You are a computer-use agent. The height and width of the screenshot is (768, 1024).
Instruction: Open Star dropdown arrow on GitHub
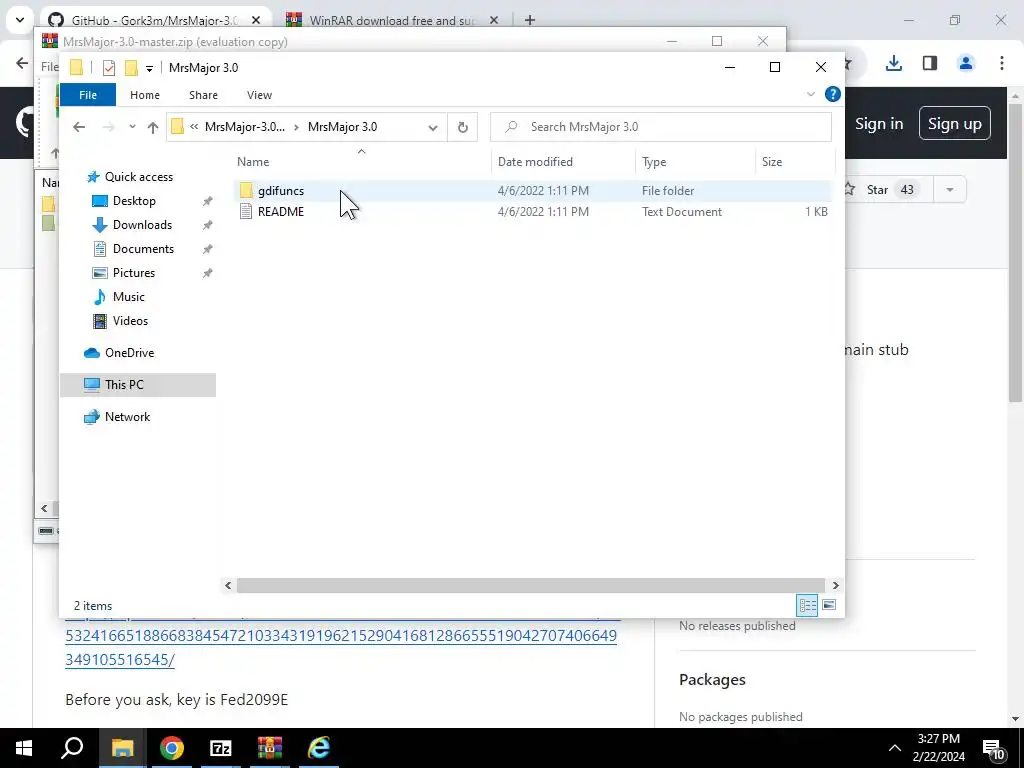(950, 190)
